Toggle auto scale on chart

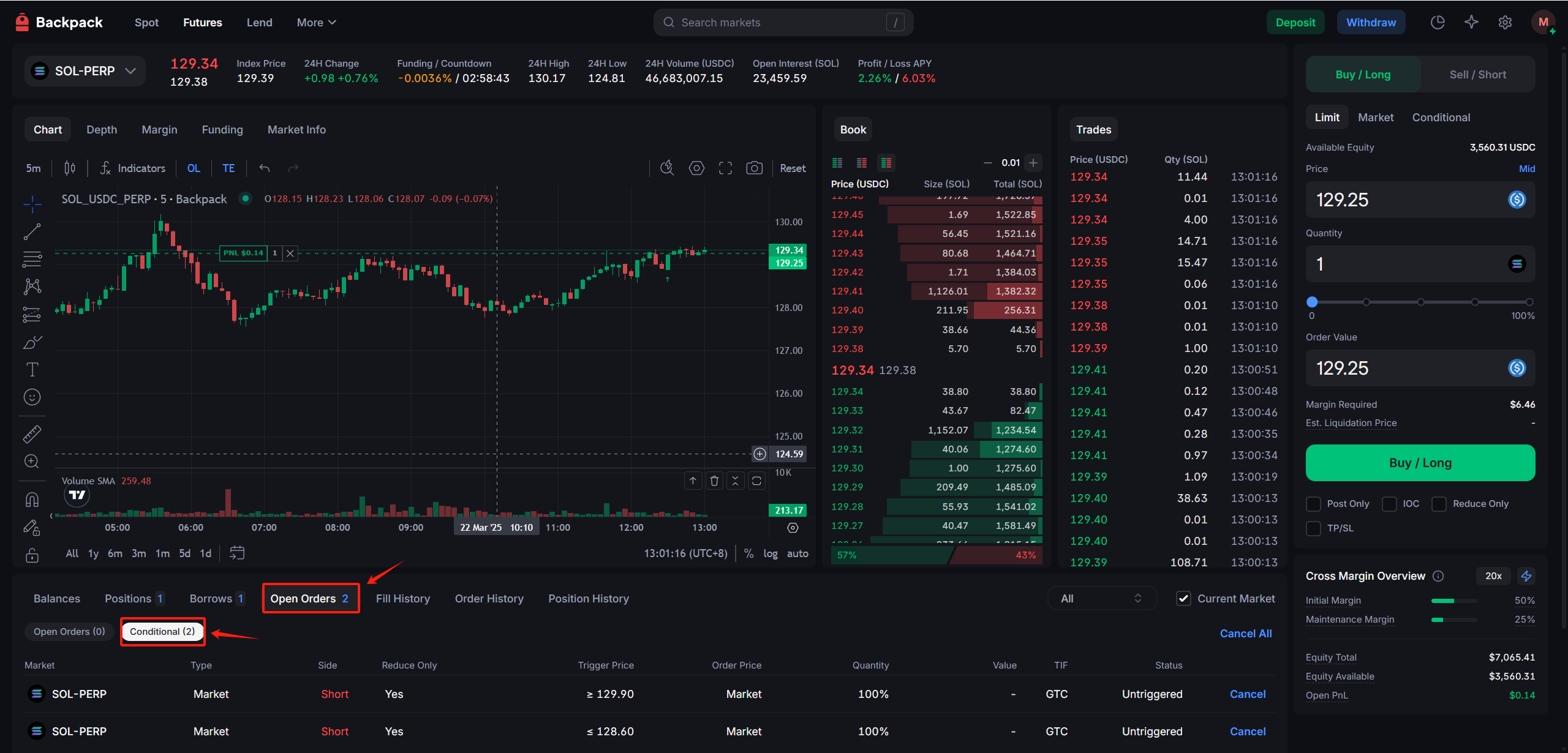coord(797,553)
